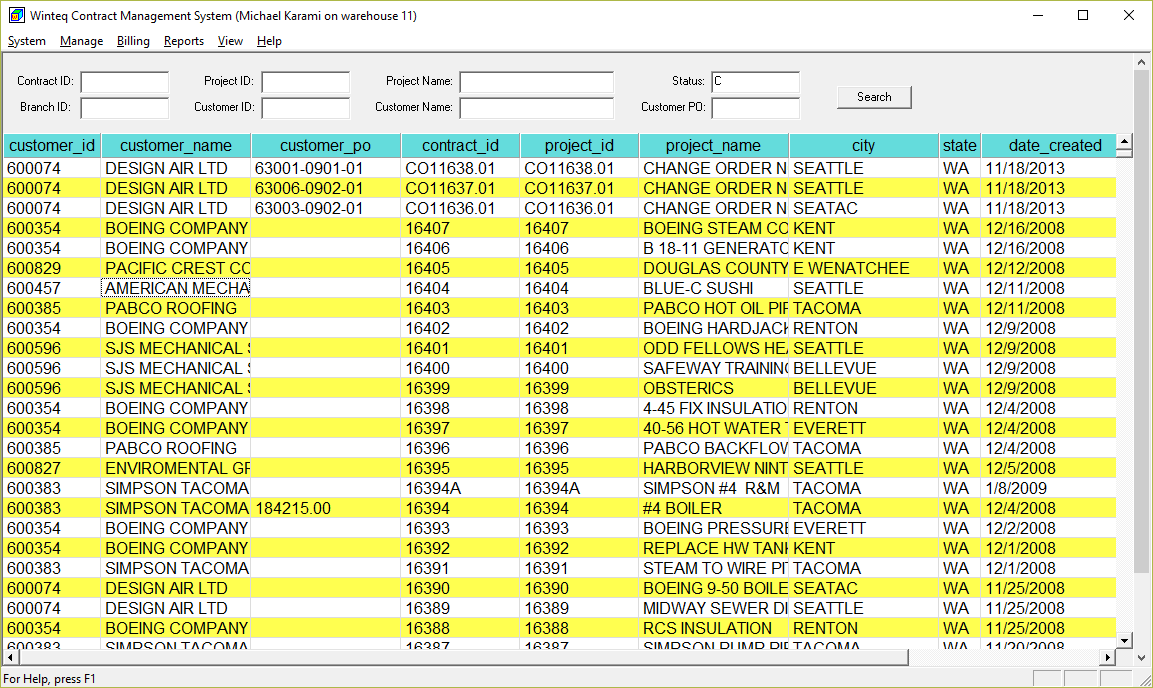Click the horizontal scrollbar thumb of the grid
The height and width of the screenshot is (688, 1153).
pyautogui.click(x=463, y=657)
